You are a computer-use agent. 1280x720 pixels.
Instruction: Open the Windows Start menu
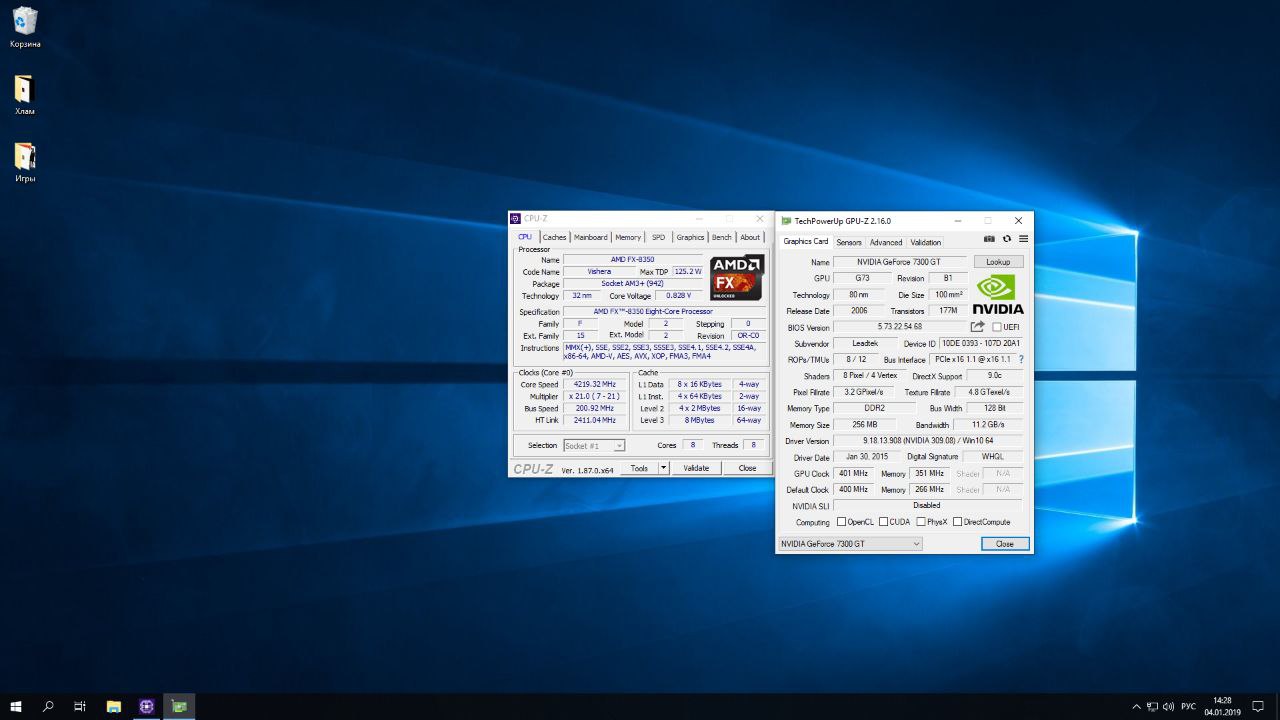pyautogui.click(x=16, y=706)
